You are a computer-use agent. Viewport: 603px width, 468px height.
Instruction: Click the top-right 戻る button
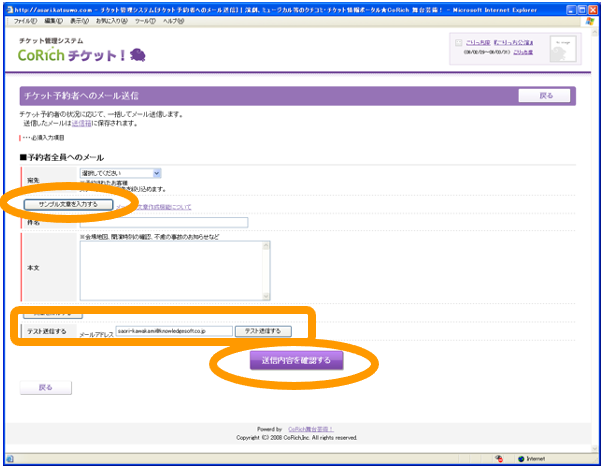[545, 96]
